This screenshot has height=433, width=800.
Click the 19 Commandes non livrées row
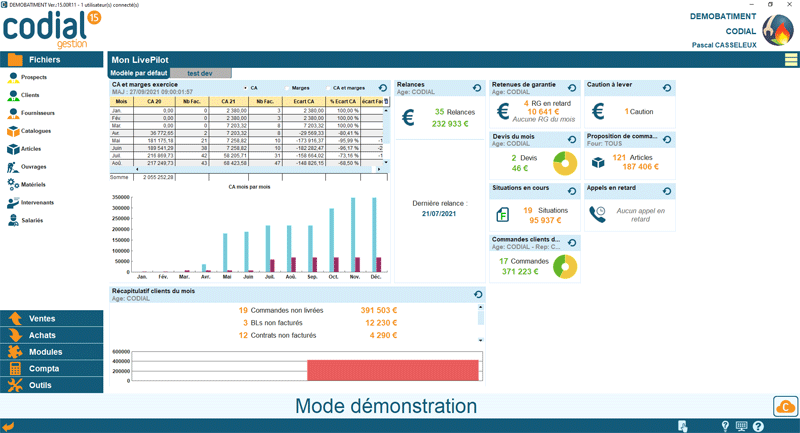(317, 310)
